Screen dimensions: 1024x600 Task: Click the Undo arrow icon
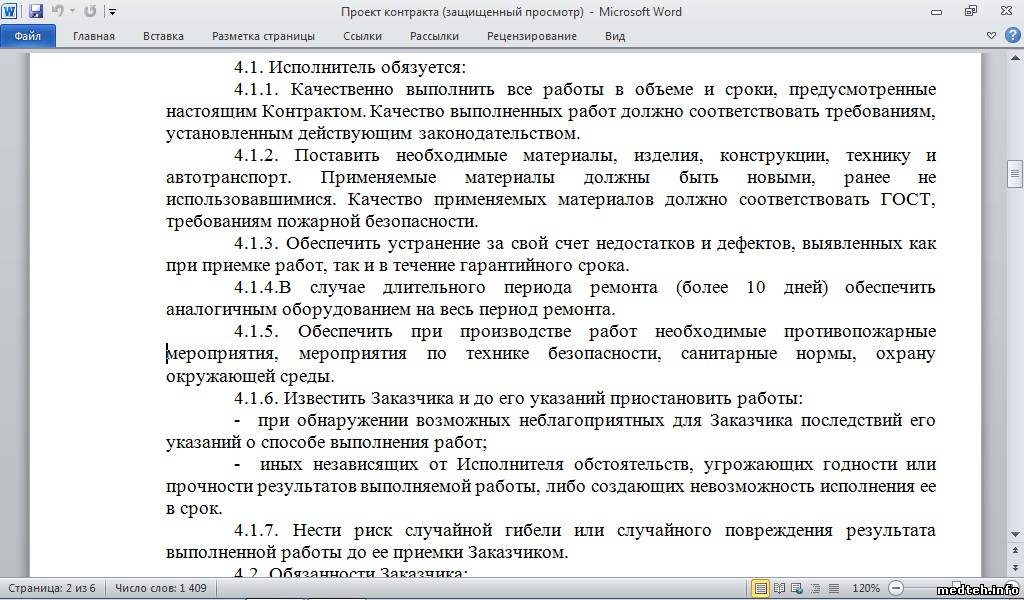tap(58, 12)
